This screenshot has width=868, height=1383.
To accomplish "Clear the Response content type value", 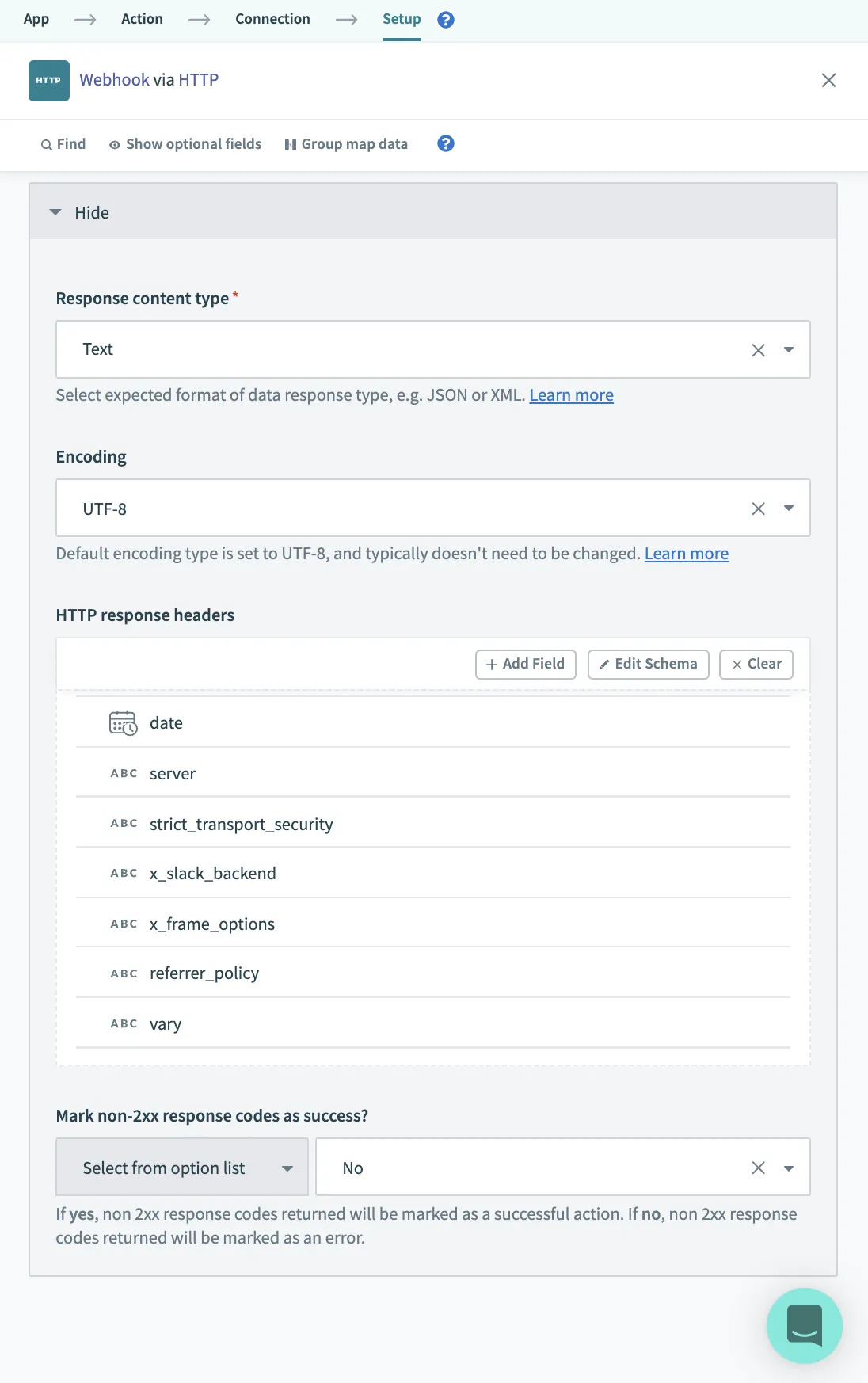I will [x=758, y=350].
